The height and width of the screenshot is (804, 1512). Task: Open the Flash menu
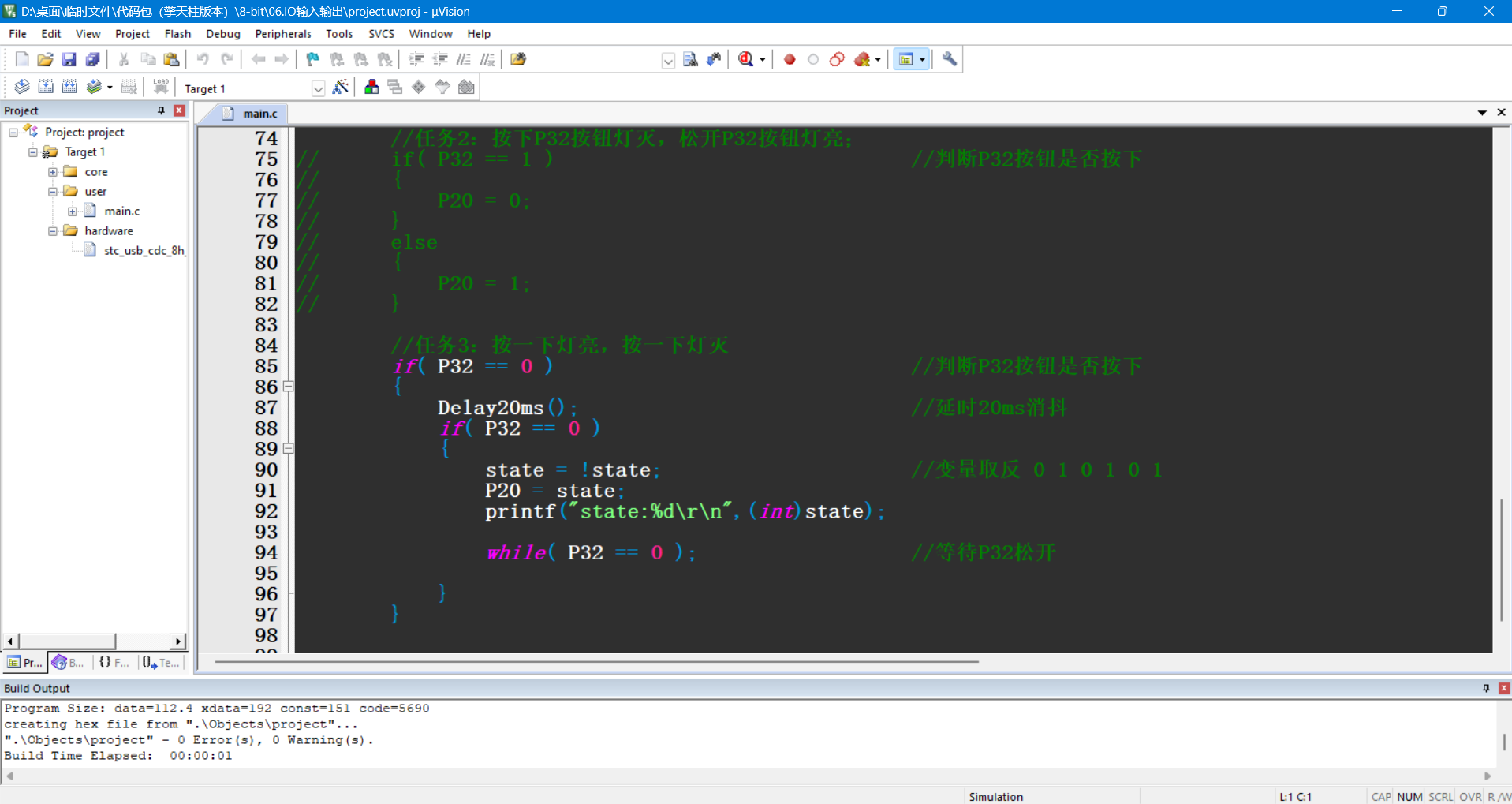[177, 34]
